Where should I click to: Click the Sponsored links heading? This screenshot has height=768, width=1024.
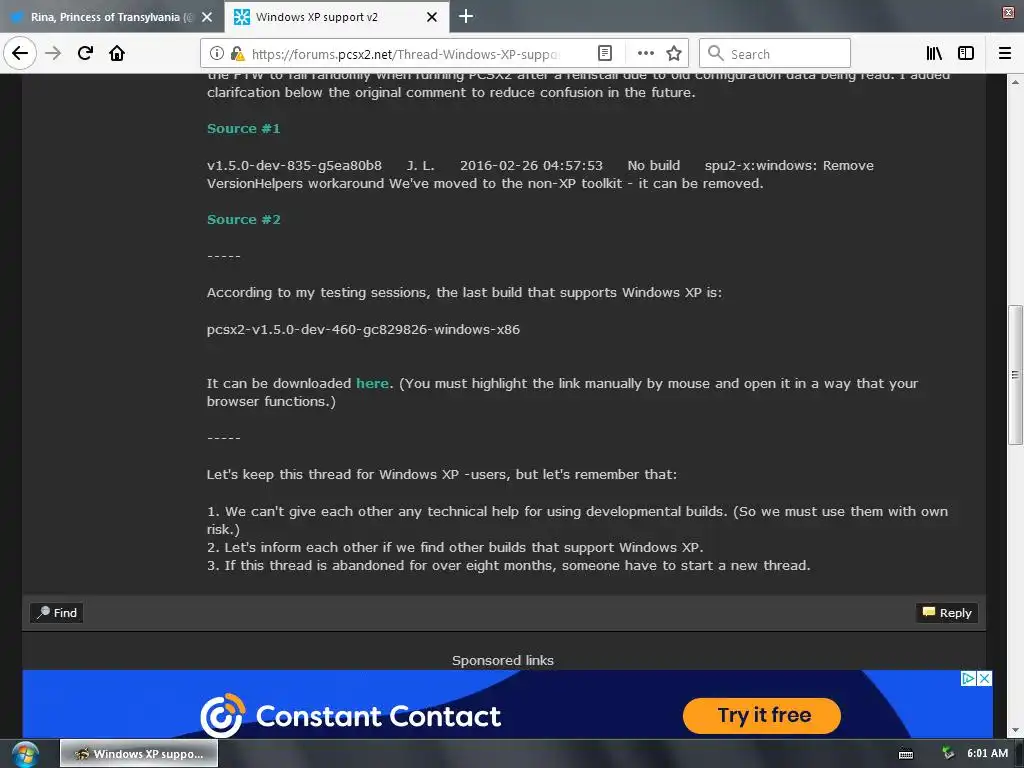click(503, 660)
